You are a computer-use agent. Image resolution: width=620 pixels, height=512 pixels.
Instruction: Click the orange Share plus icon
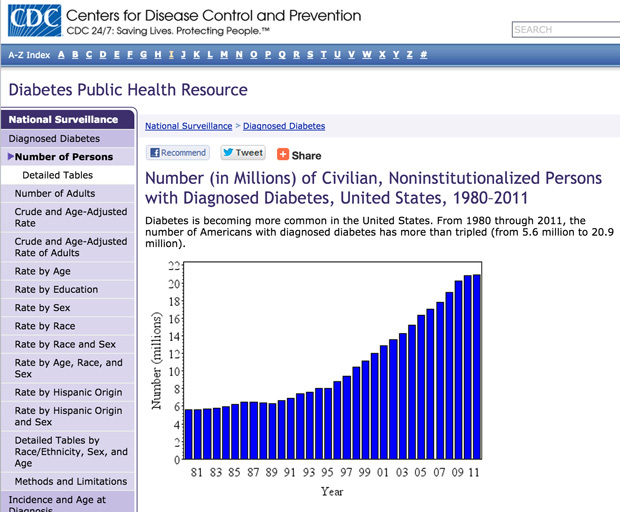pyautogui.click(x=283, y=155)
